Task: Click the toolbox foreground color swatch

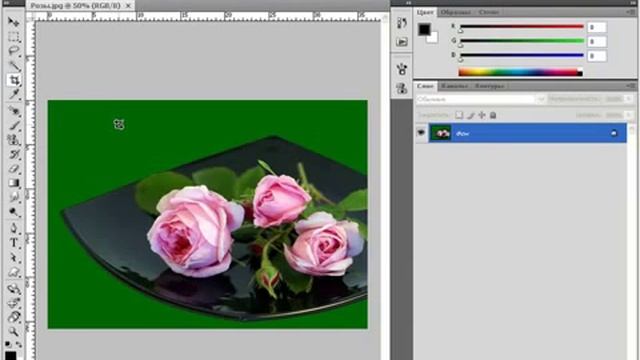Action: click(11, 355)
